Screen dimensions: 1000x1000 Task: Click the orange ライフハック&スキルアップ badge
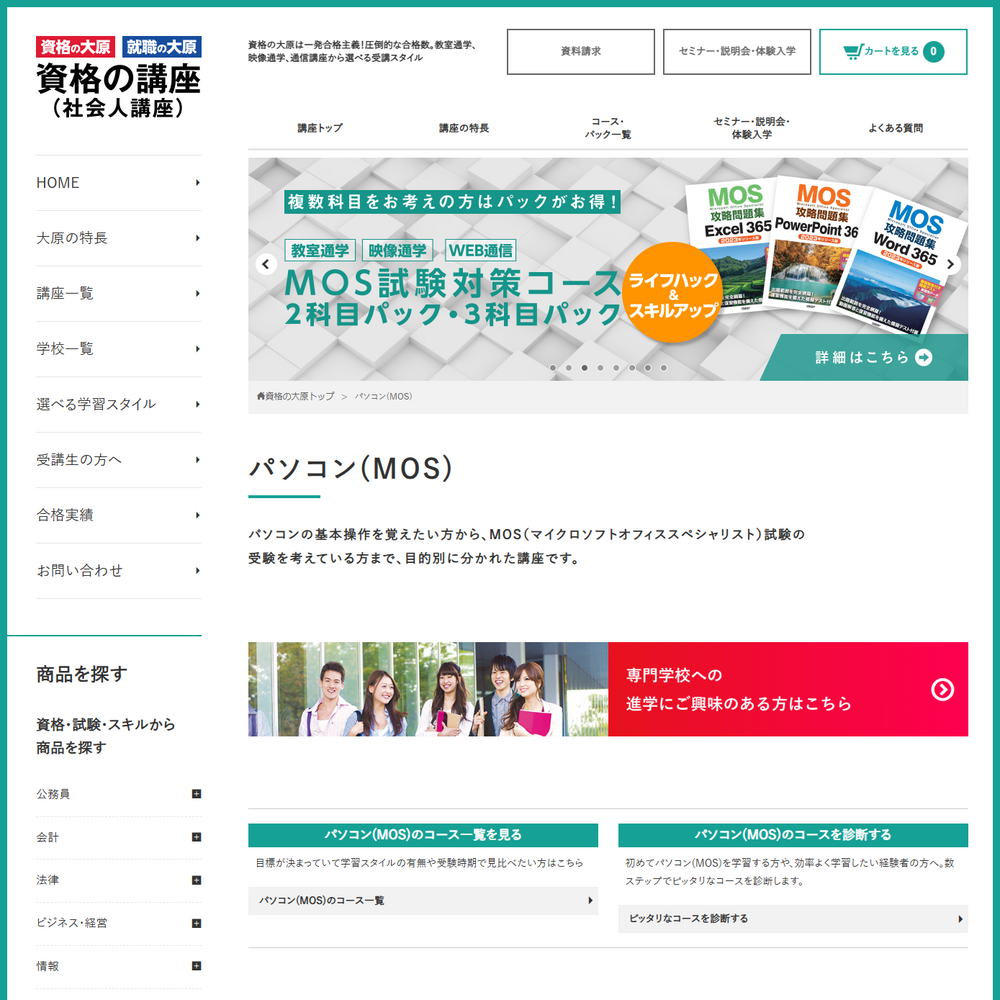(x=673, y=293)
